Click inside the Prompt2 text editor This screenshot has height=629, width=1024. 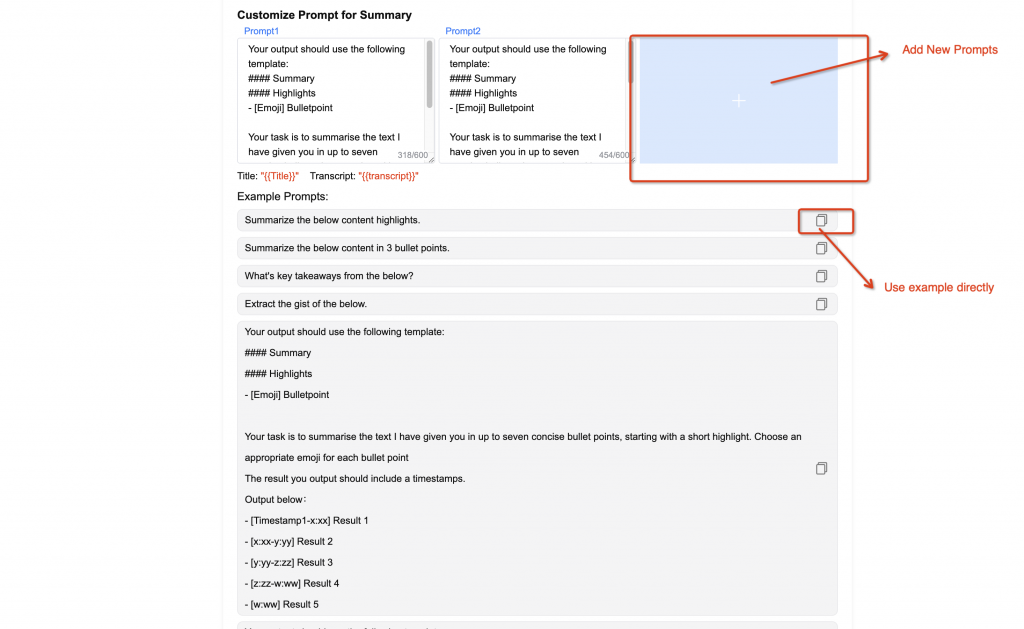[x=530, y=95]
